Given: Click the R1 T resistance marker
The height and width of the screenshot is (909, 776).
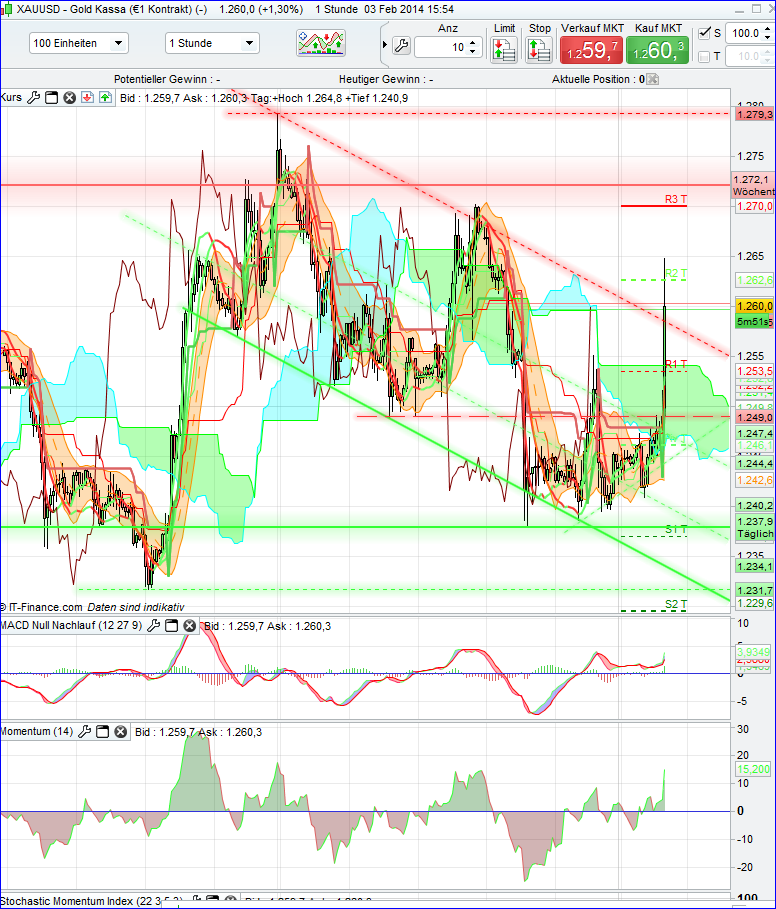Looking at the screenshot, I should pos(676,364).
